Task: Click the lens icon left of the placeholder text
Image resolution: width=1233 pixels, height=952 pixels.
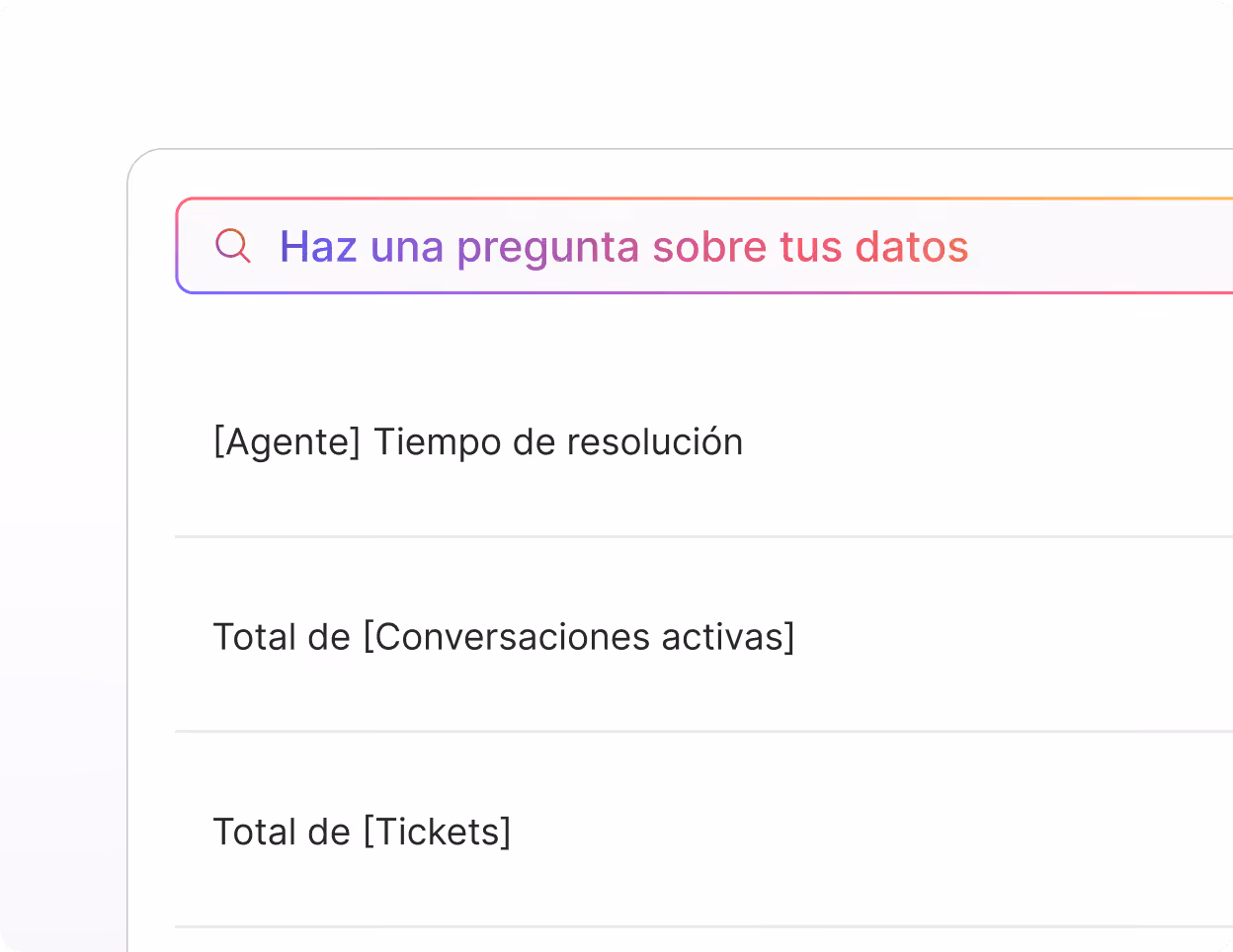Action: tap(233, 247)
